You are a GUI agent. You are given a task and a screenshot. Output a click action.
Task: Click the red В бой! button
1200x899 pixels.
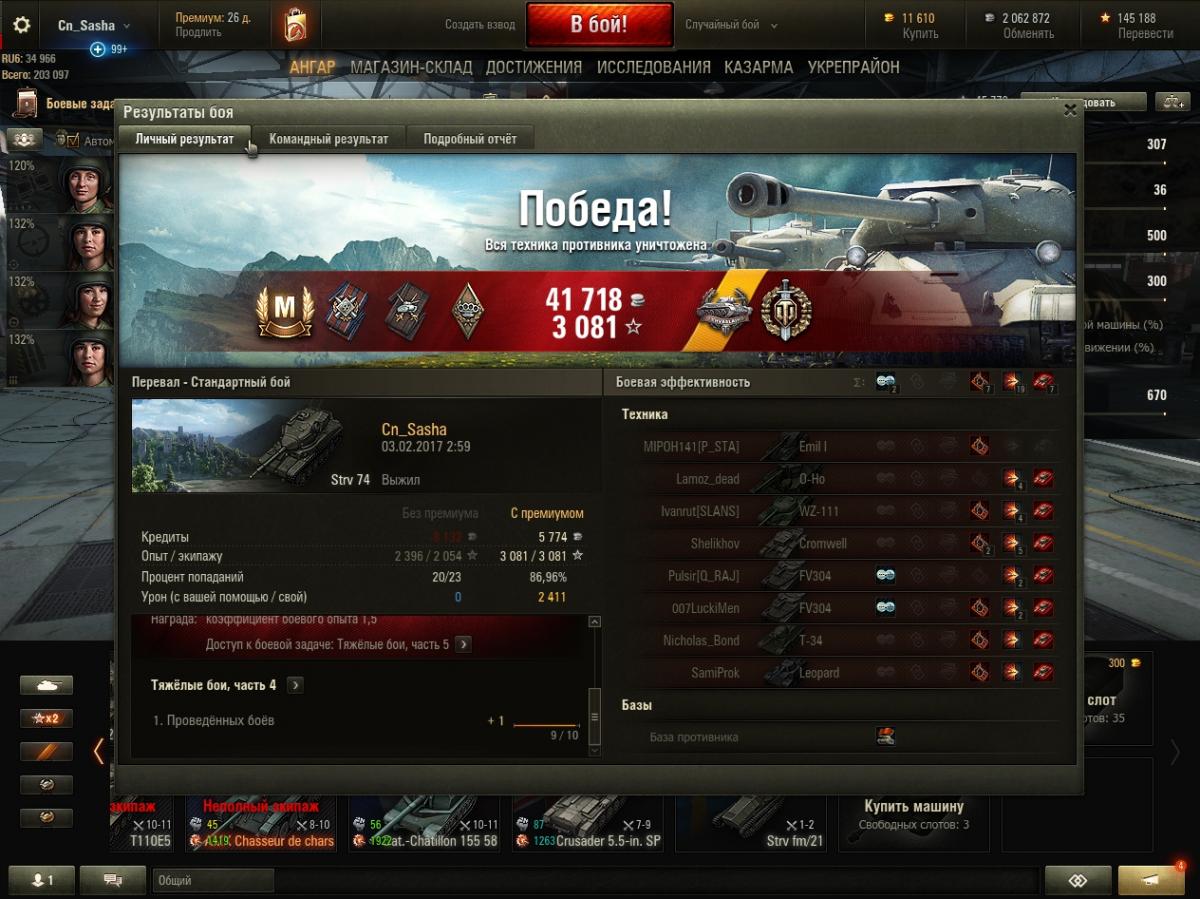[599, 25]
